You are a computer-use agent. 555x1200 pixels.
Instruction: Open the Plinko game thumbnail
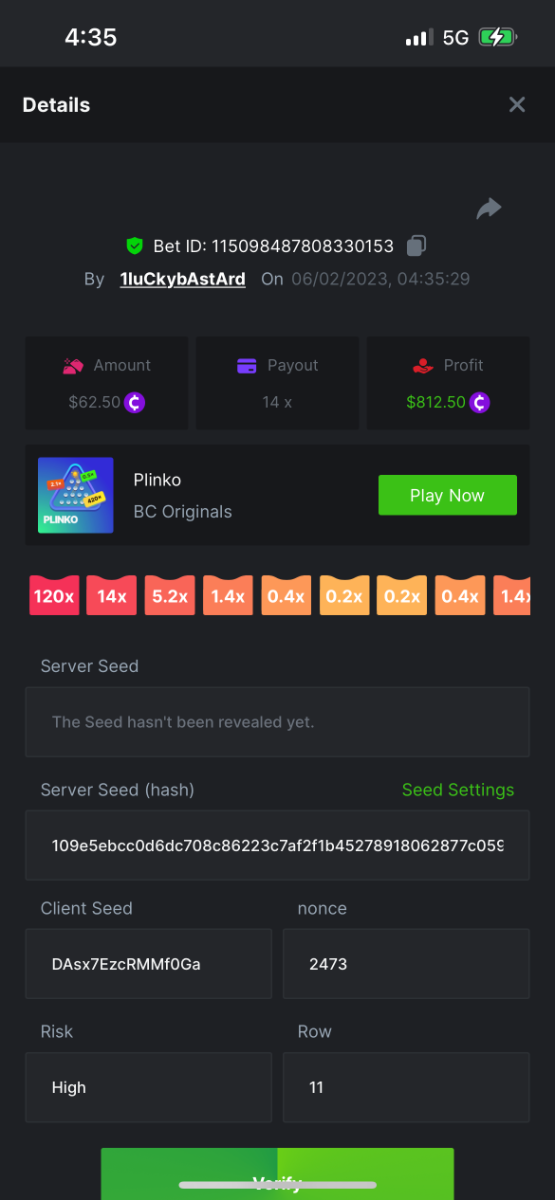click(76, 495)
